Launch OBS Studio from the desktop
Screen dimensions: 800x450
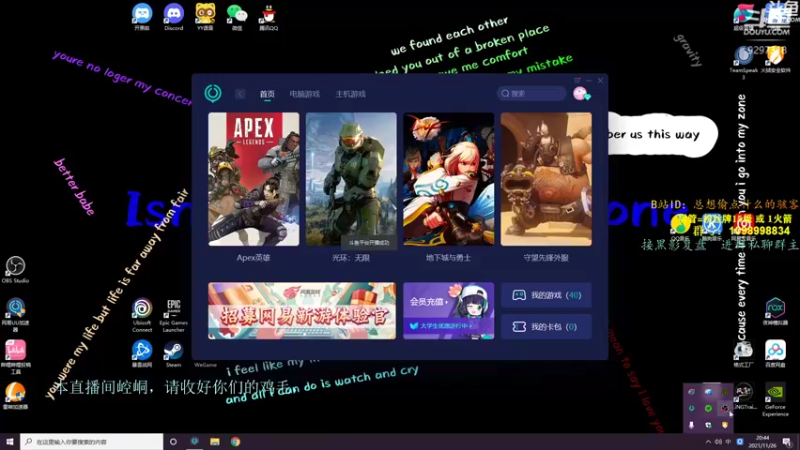(15, 270)
